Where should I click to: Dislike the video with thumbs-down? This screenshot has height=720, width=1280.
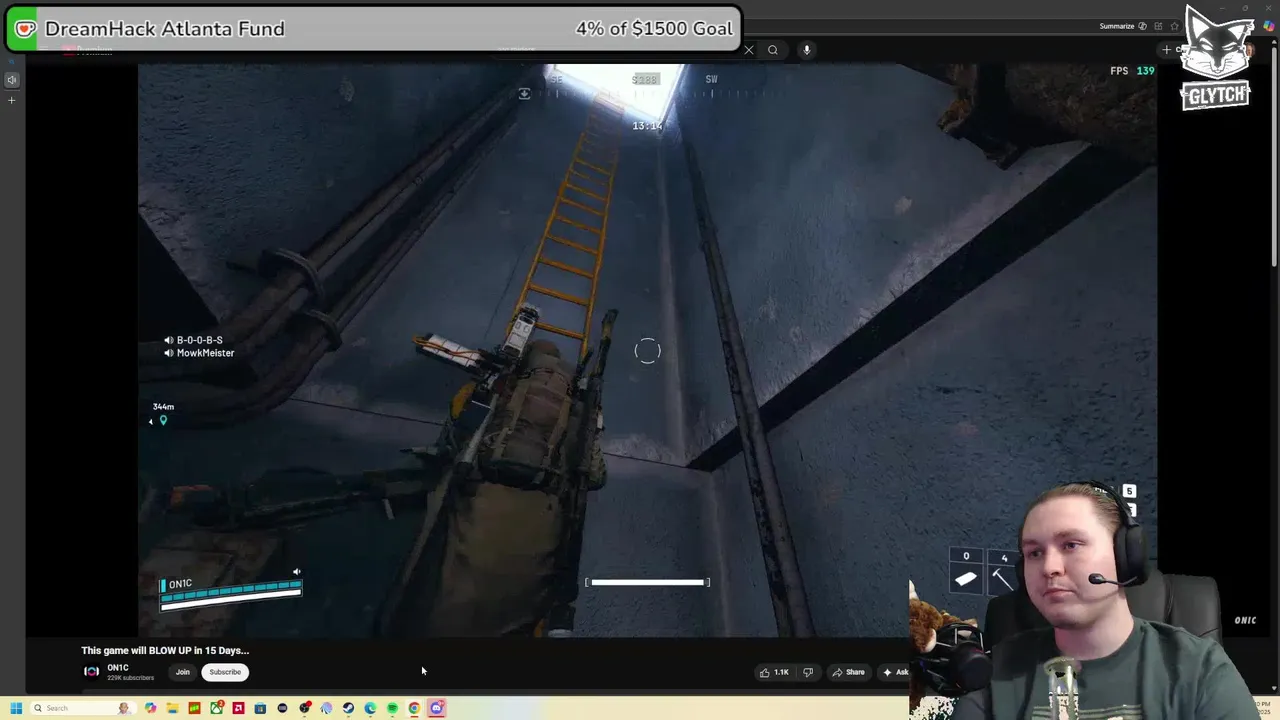808,672
